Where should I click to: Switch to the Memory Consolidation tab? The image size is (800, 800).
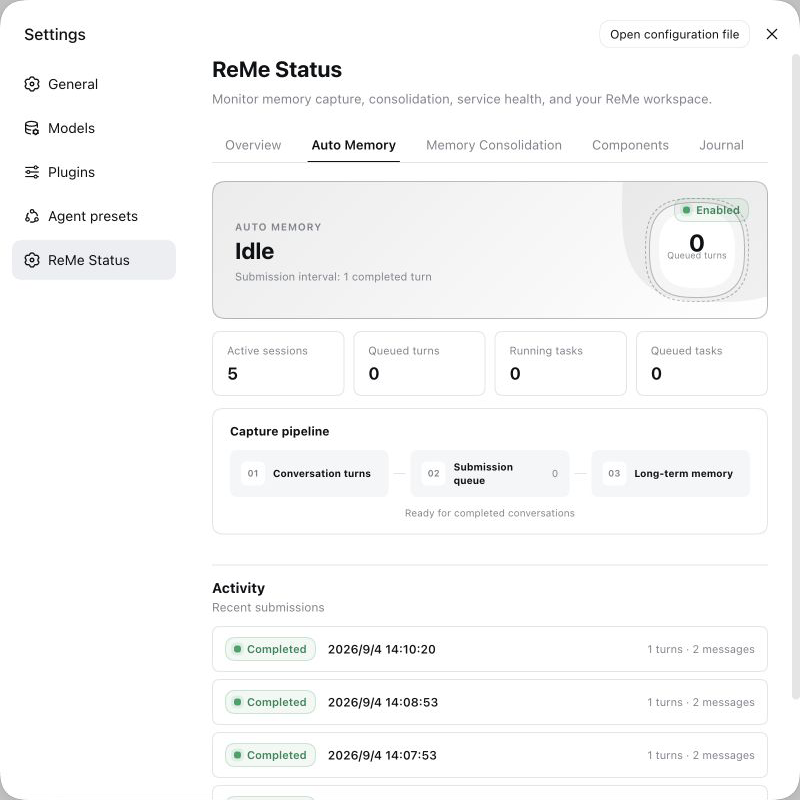494,145
